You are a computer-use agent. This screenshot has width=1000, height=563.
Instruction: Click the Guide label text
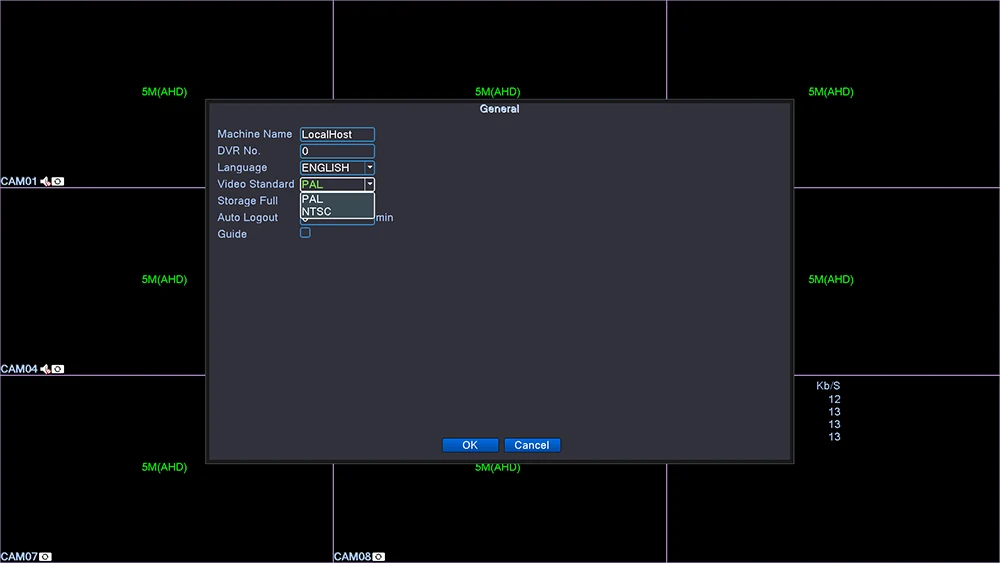click(232, 234)
